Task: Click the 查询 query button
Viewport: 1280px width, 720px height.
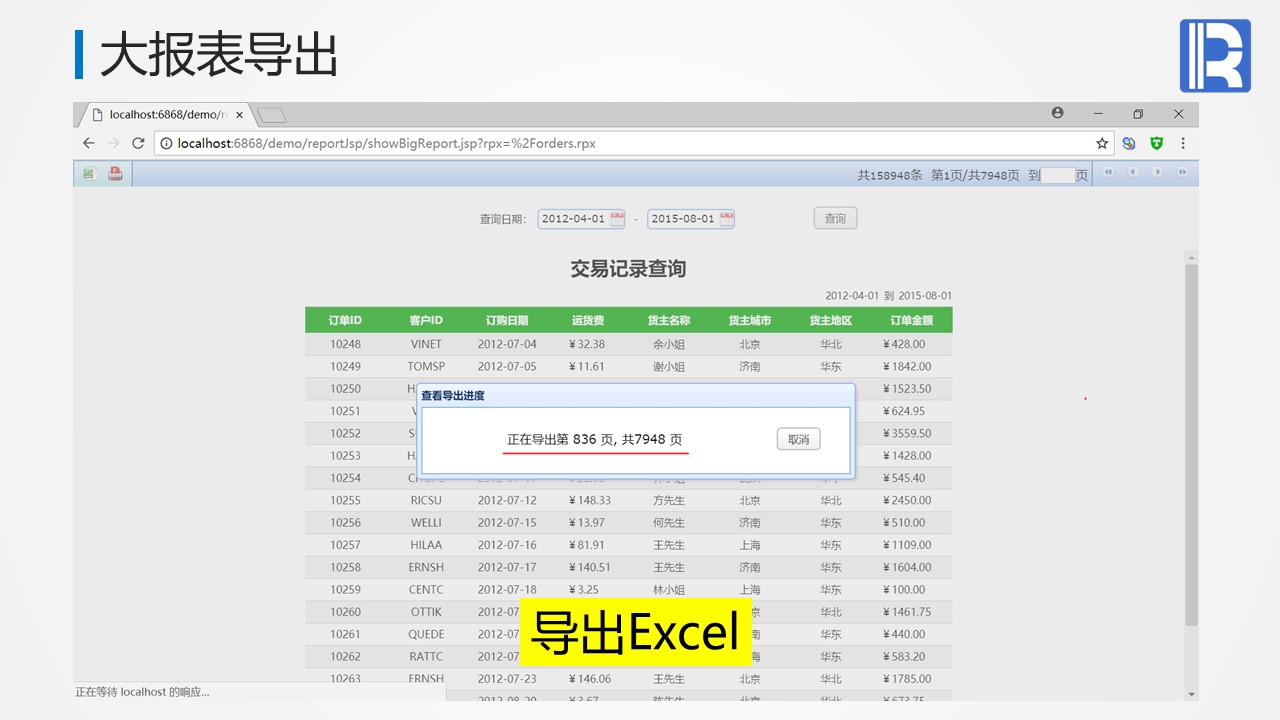Action: (x=835, y=218)
